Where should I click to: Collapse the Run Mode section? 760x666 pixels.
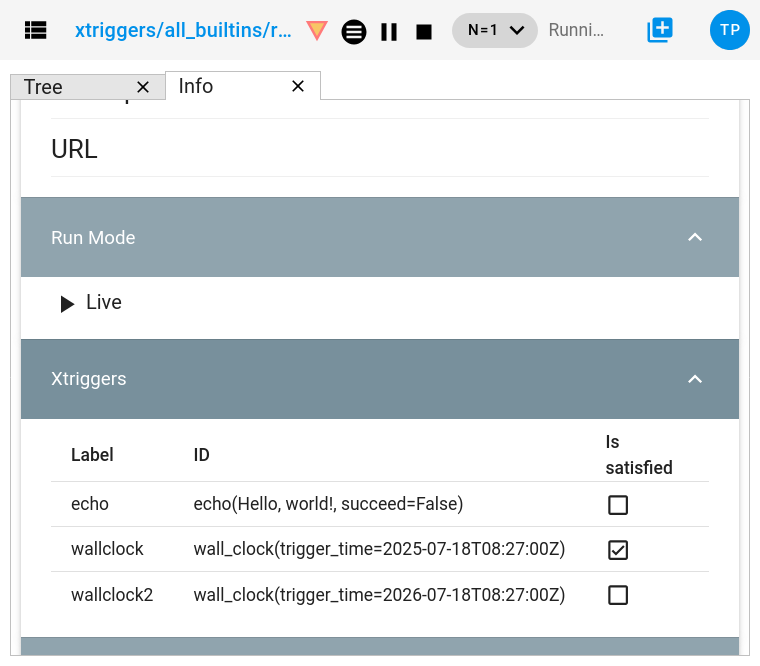click(695, 238)
